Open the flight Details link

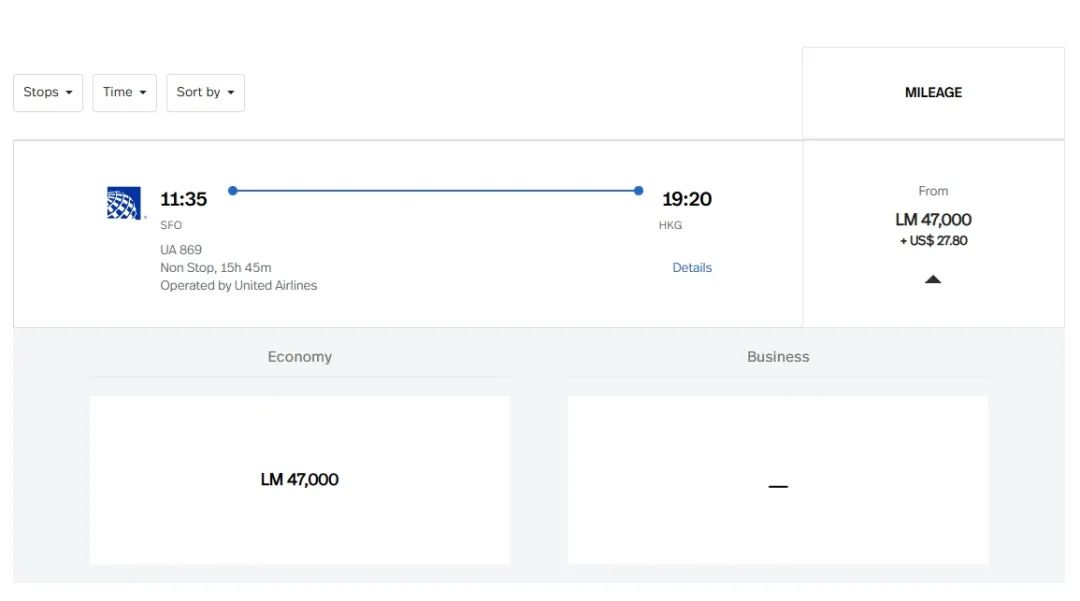692,268
